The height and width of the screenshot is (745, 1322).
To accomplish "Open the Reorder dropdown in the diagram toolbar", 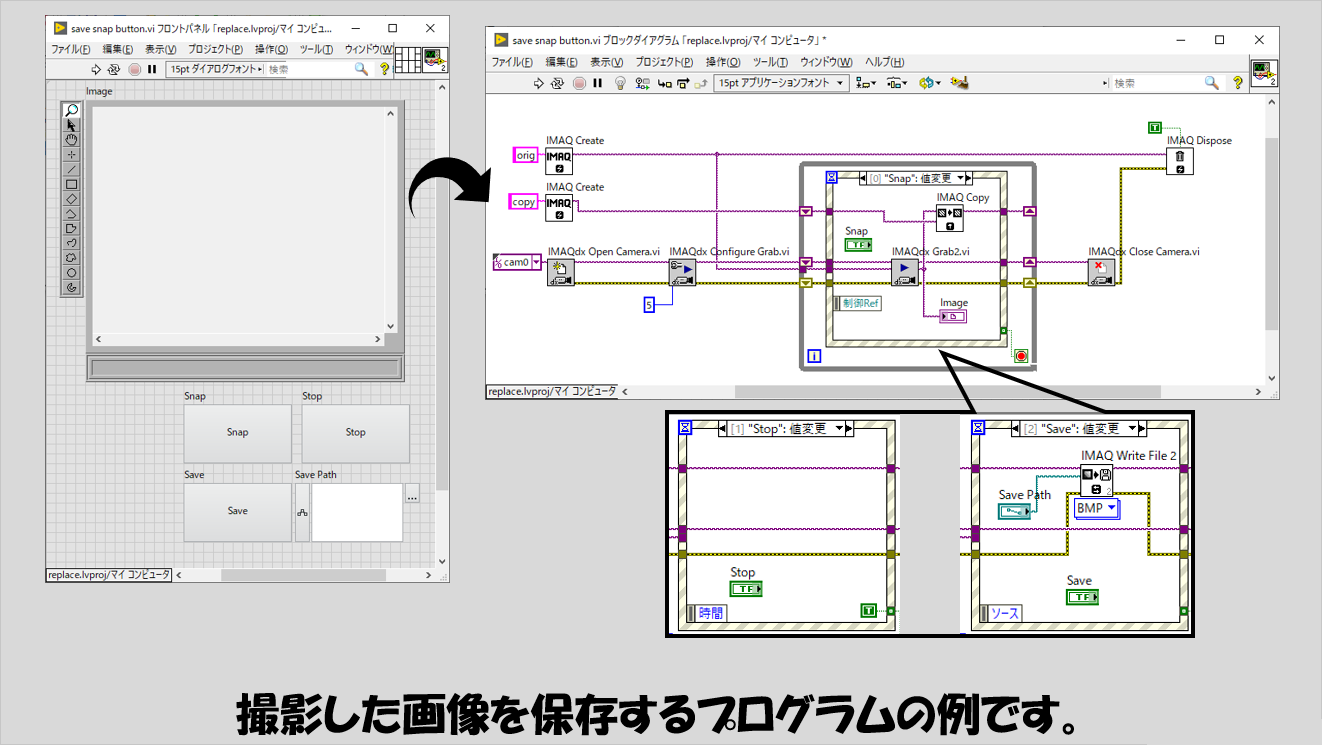I will pos(929,83).
